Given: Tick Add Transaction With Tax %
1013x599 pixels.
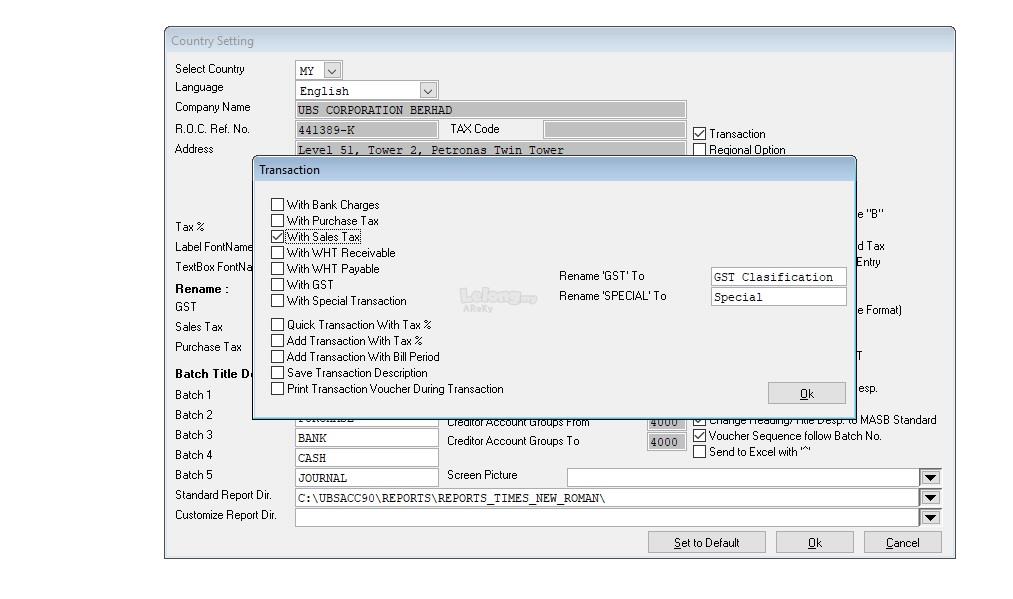Looking at the screenshot, I should click(x=277, y=341).
